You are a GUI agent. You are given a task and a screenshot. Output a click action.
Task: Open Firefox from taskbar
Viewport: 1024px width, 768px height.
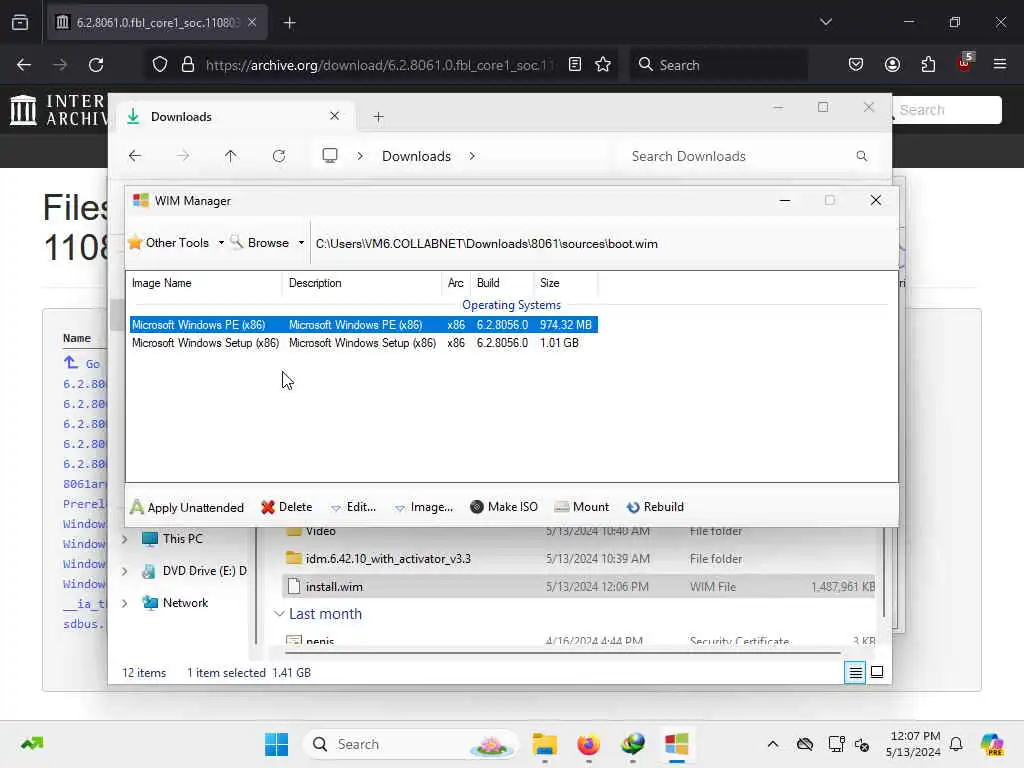(588, 744)
